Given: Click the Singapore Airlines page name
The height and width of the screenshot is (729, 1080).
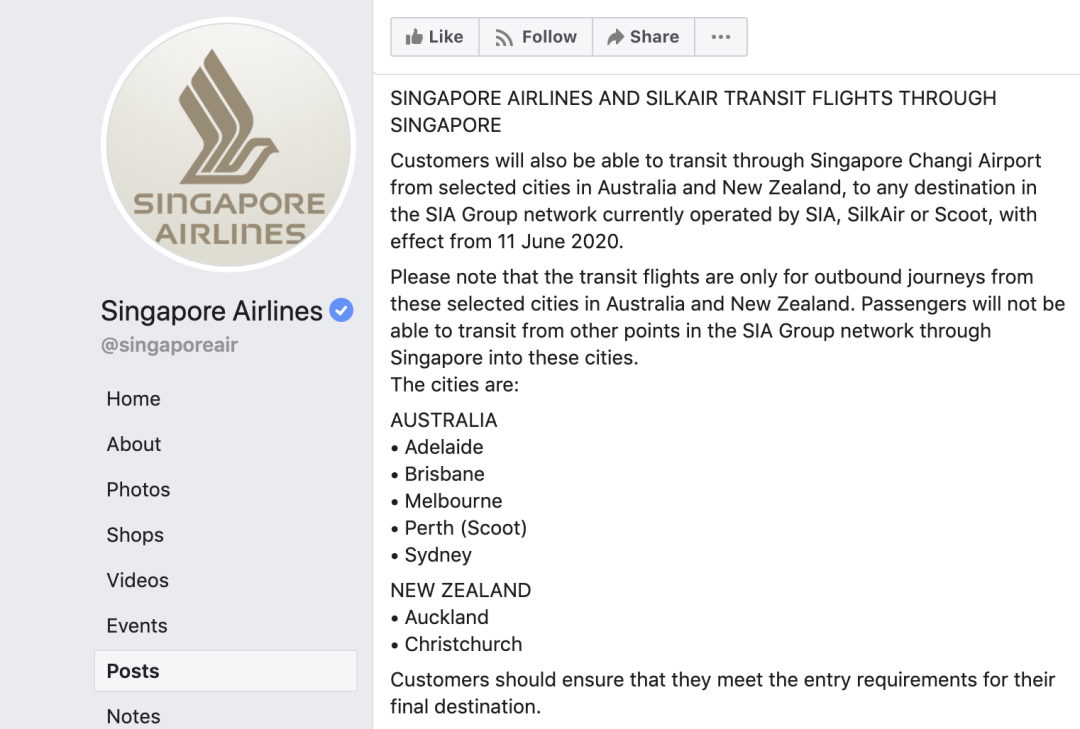Looking at the screenshot, I should [x=211, y=311].
